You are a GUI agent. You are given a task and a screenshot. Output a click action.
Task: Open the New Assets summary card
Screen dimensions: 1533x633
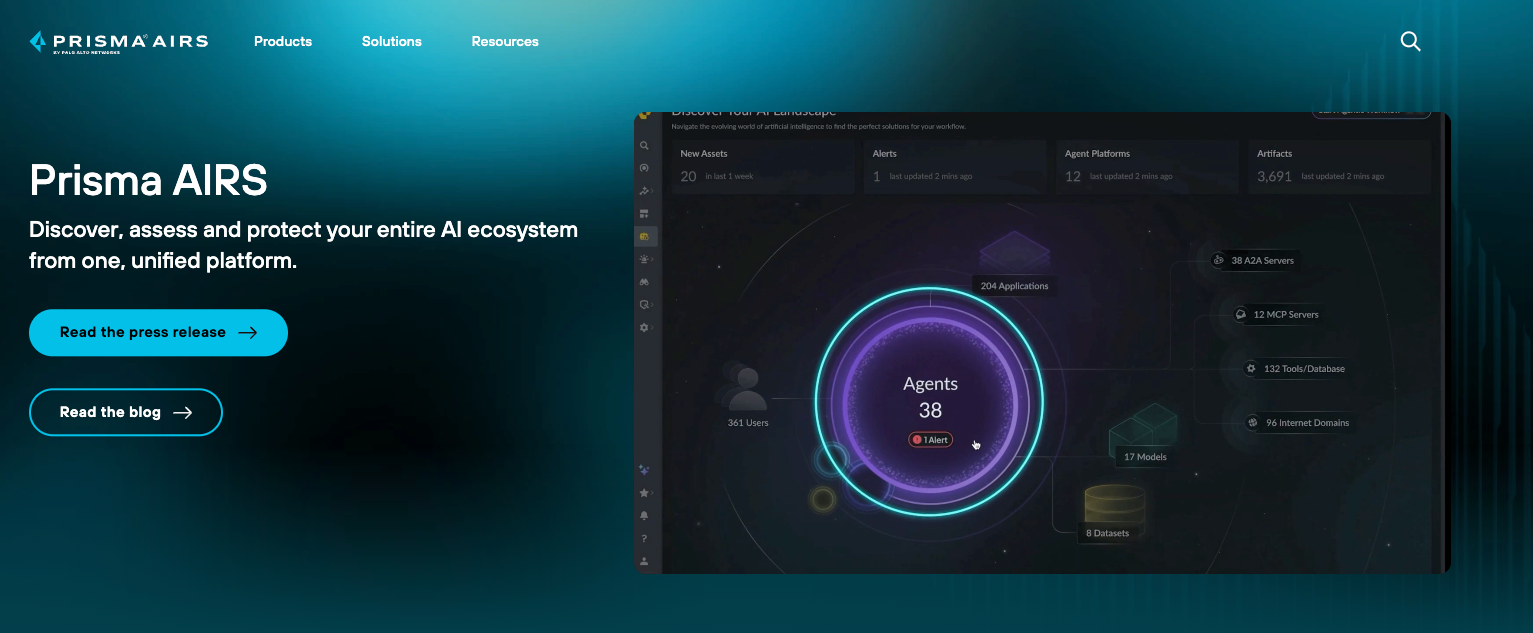762,166
